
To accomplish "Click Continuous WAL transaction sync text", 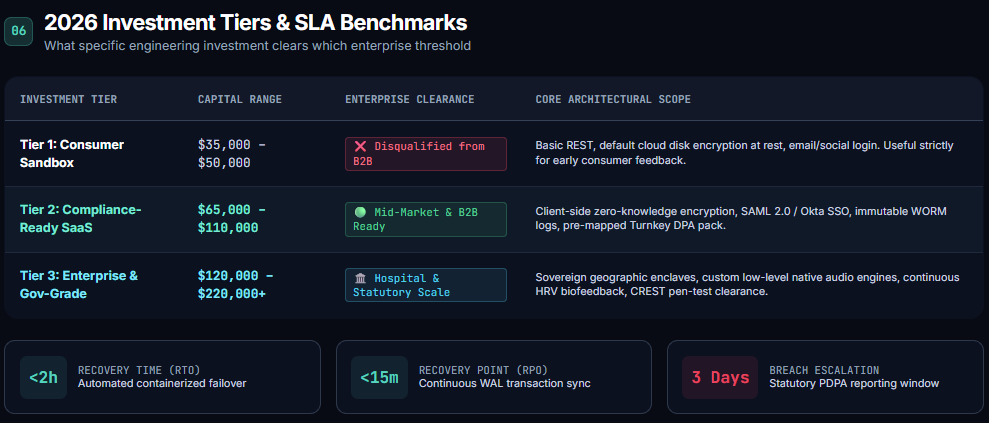I will click(505, 383).
